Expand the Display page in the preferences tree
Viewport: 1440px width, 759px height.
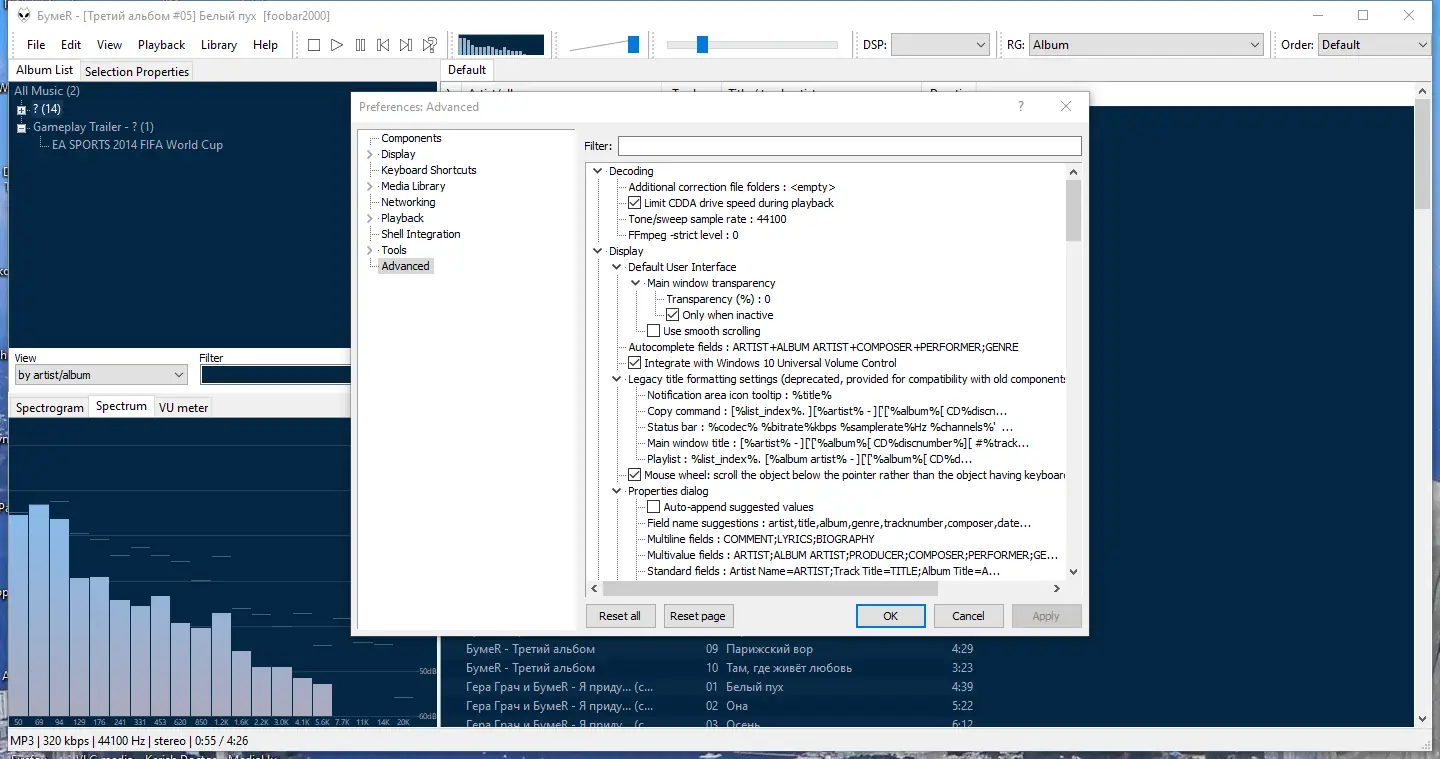pos(370,154)
